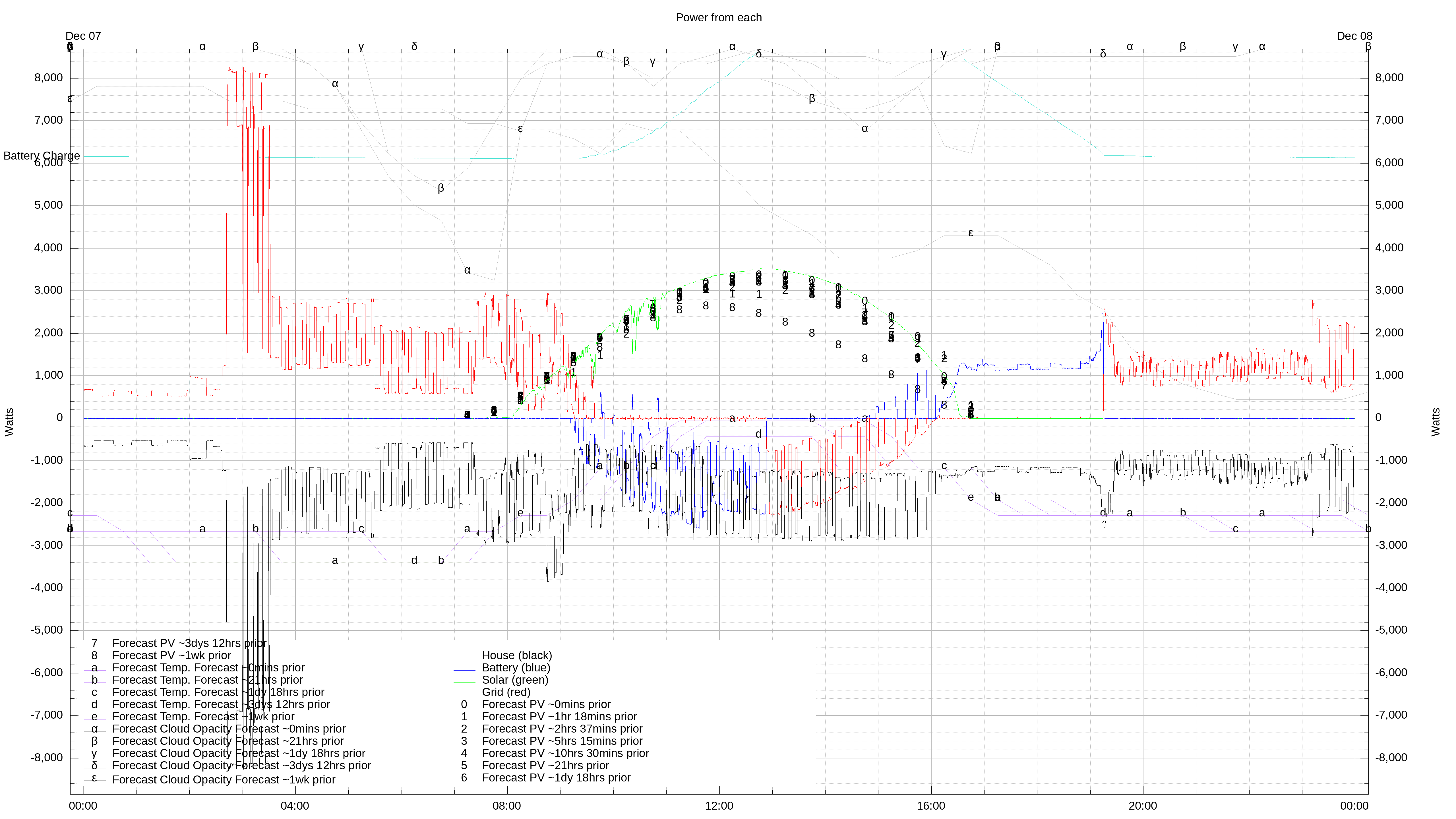Click the 'Dec 07' date label
This screenshot has width=1456, height=819.
point(83,36)
